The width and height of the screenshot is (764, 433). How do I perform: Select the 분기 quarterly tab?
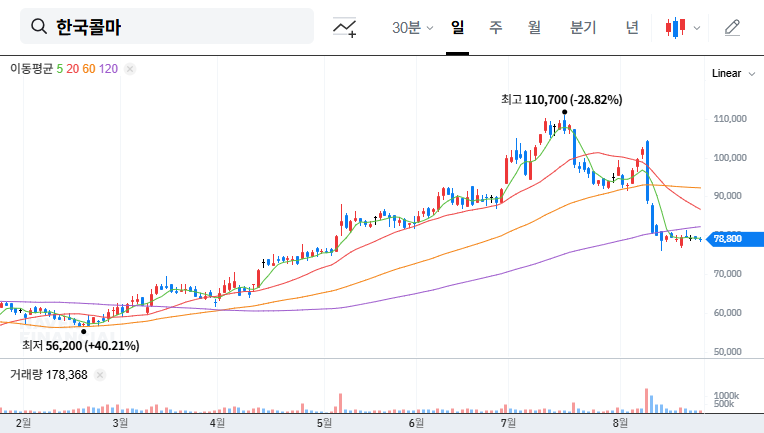(583, 27)
